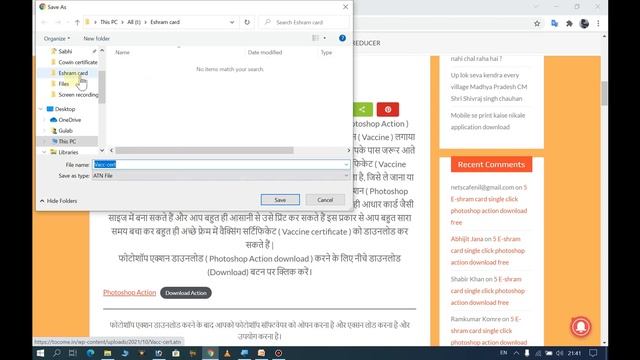Select Libraries in the navigation tree
Screen dimensions: 640x360
(68, 152)
